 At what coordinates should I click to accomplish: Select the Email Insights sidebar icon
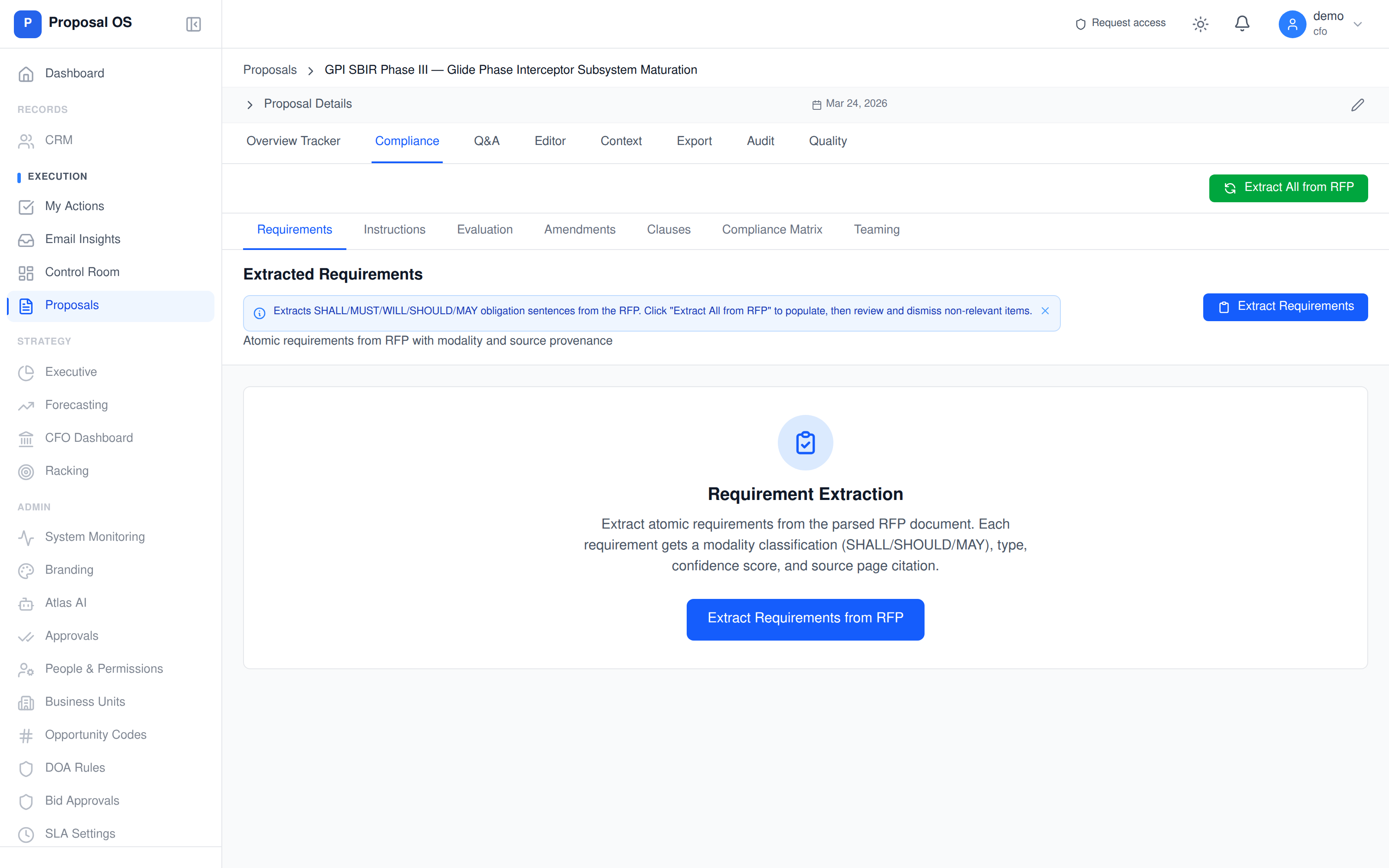[x=26, y=240]
